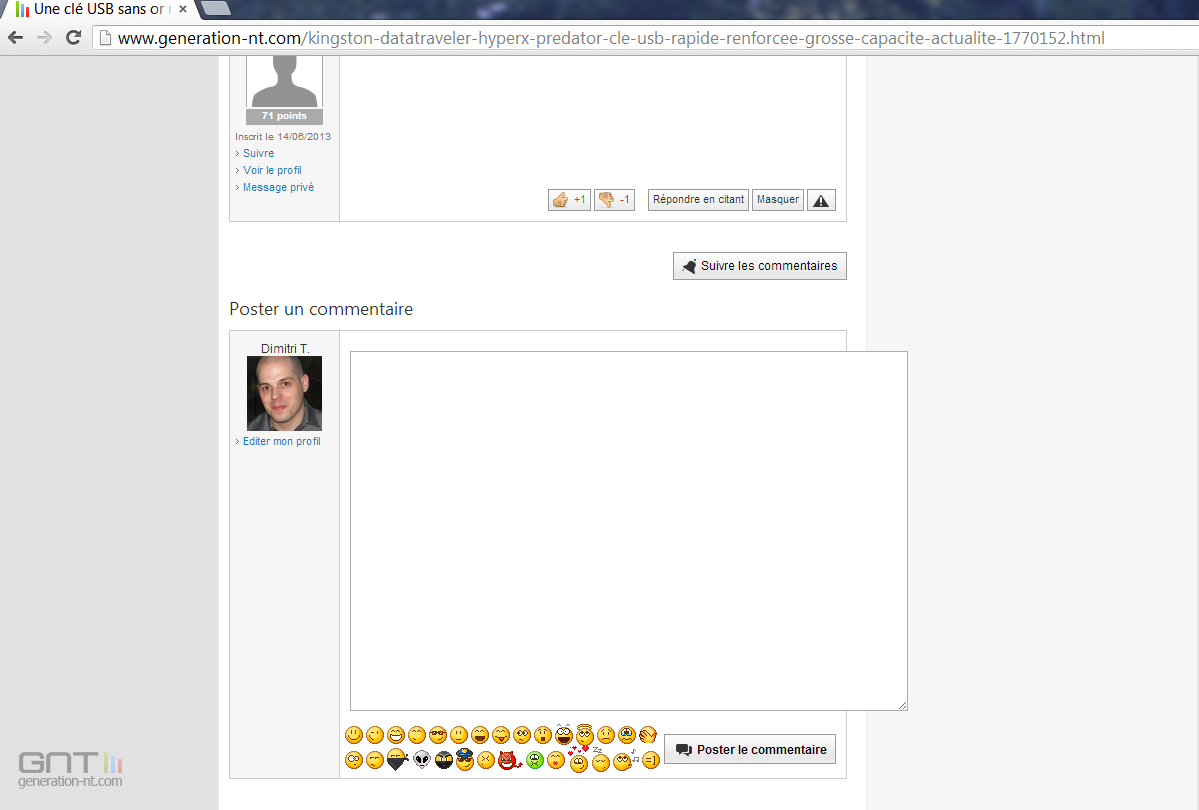Viewport: 1199px width, 810px height.
Task: Insert the grey alien emoticon
Action: (x=422, y=759)
